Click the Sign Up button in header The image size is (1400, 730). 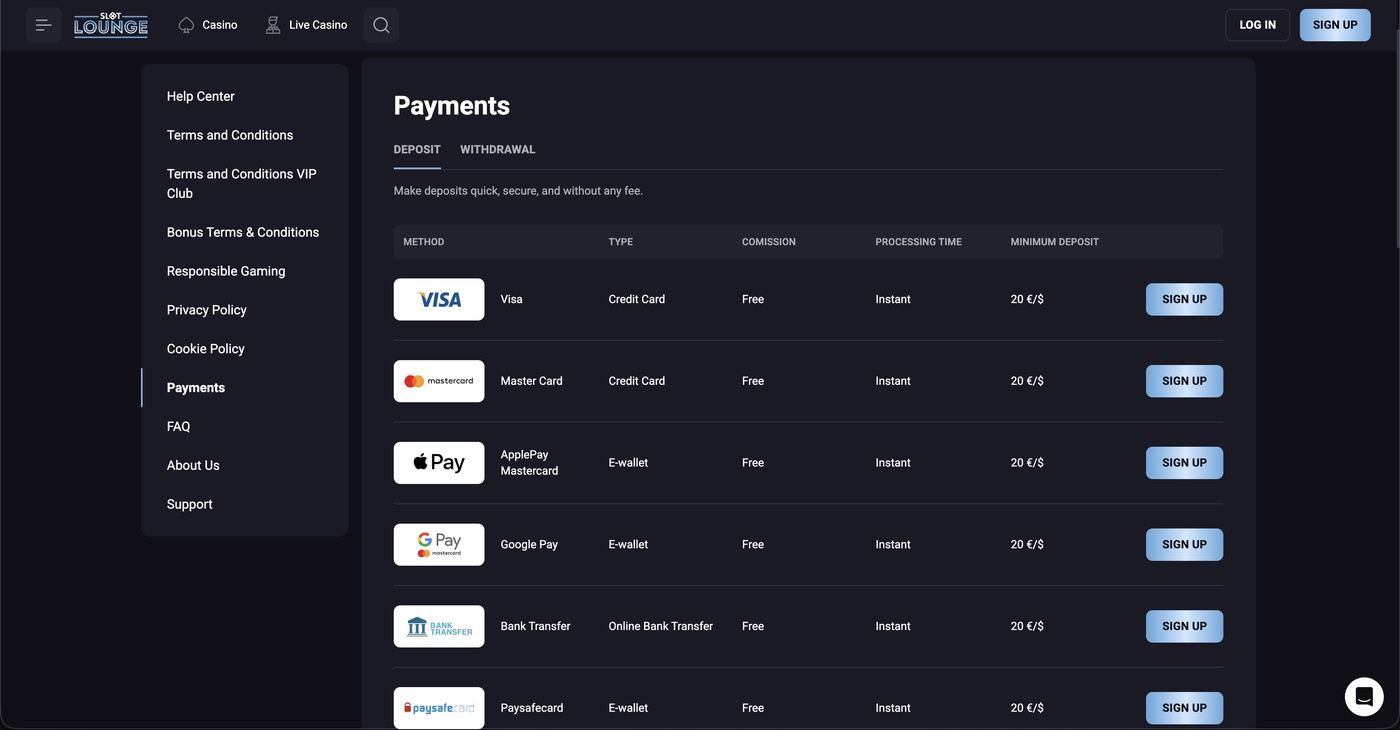pos(1335,25)
